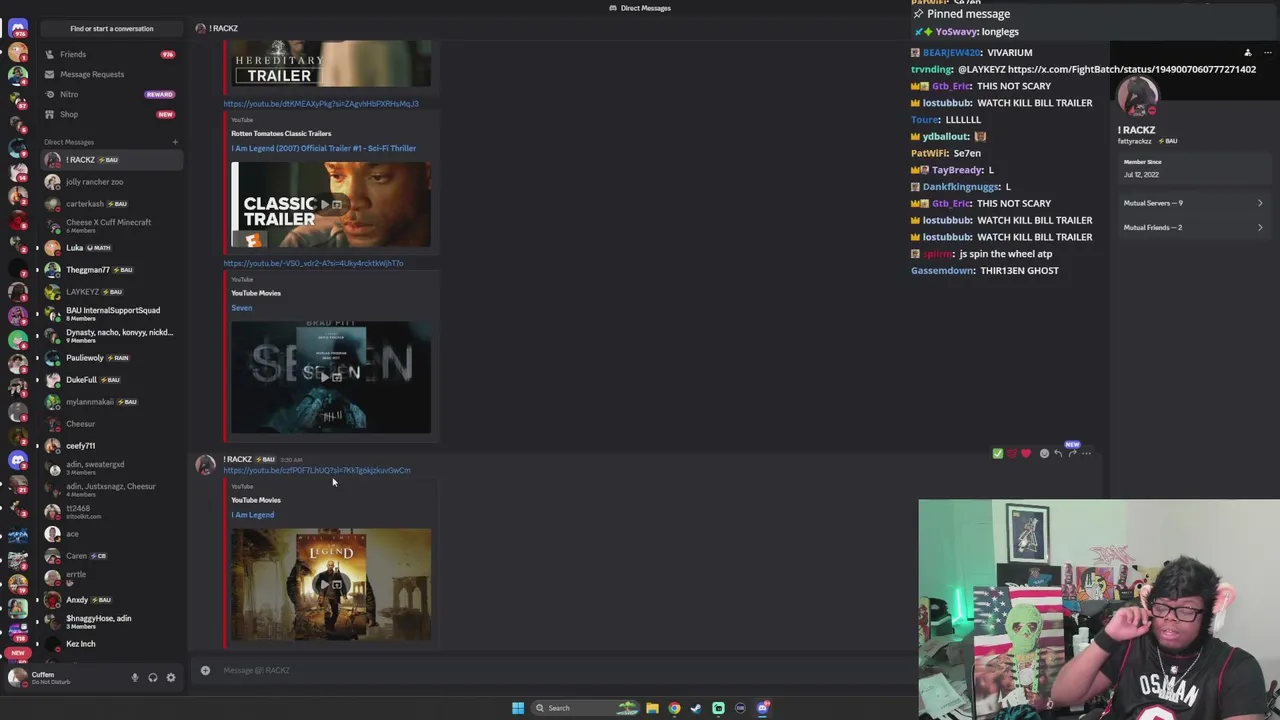This screenshot has width=1280, height=720.
Task: Reply to the message with the left-curved reply arrow
Action: point(1058,454)
